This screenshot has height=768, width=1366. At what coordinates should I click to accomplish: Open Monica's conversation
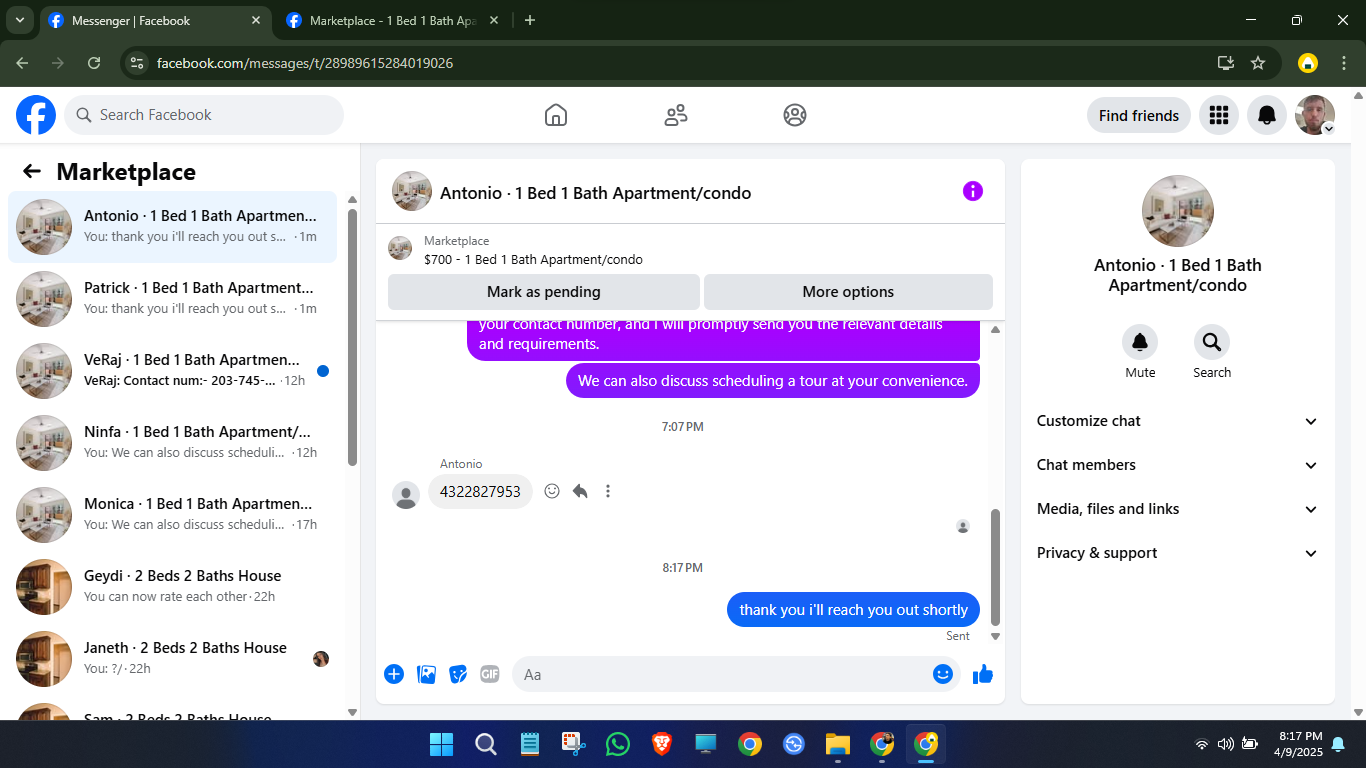pyautogui.click(x=172, y=514)
